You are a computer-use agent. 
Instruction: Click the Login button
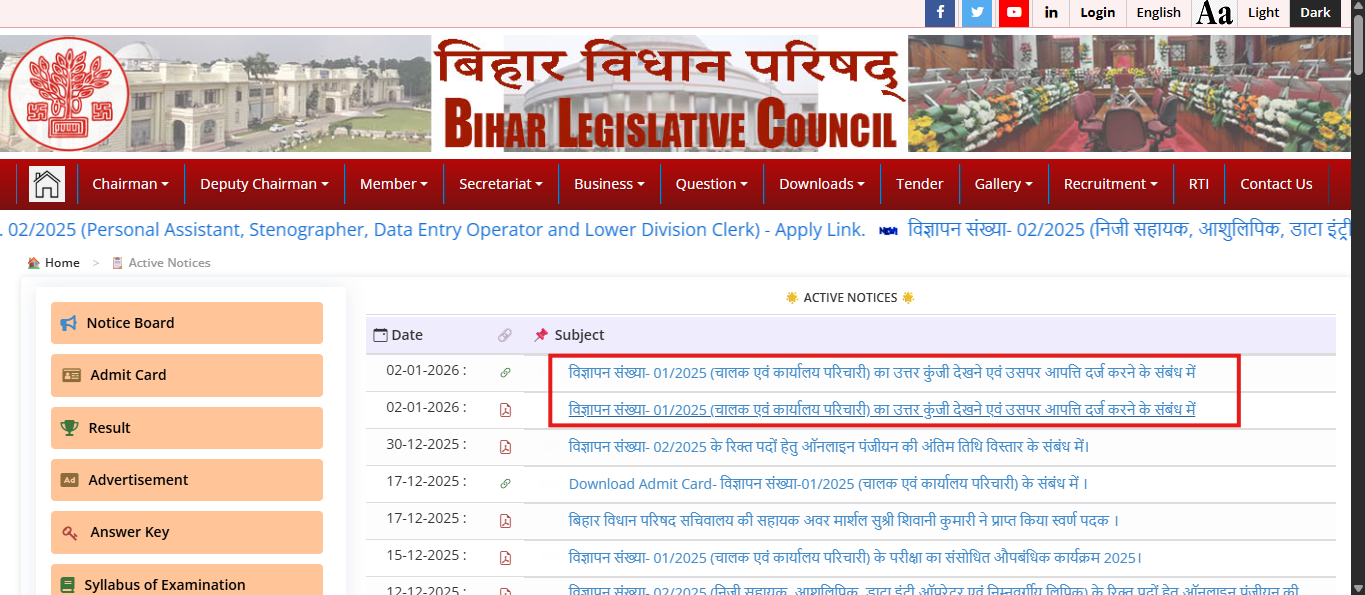[1097, 13]
